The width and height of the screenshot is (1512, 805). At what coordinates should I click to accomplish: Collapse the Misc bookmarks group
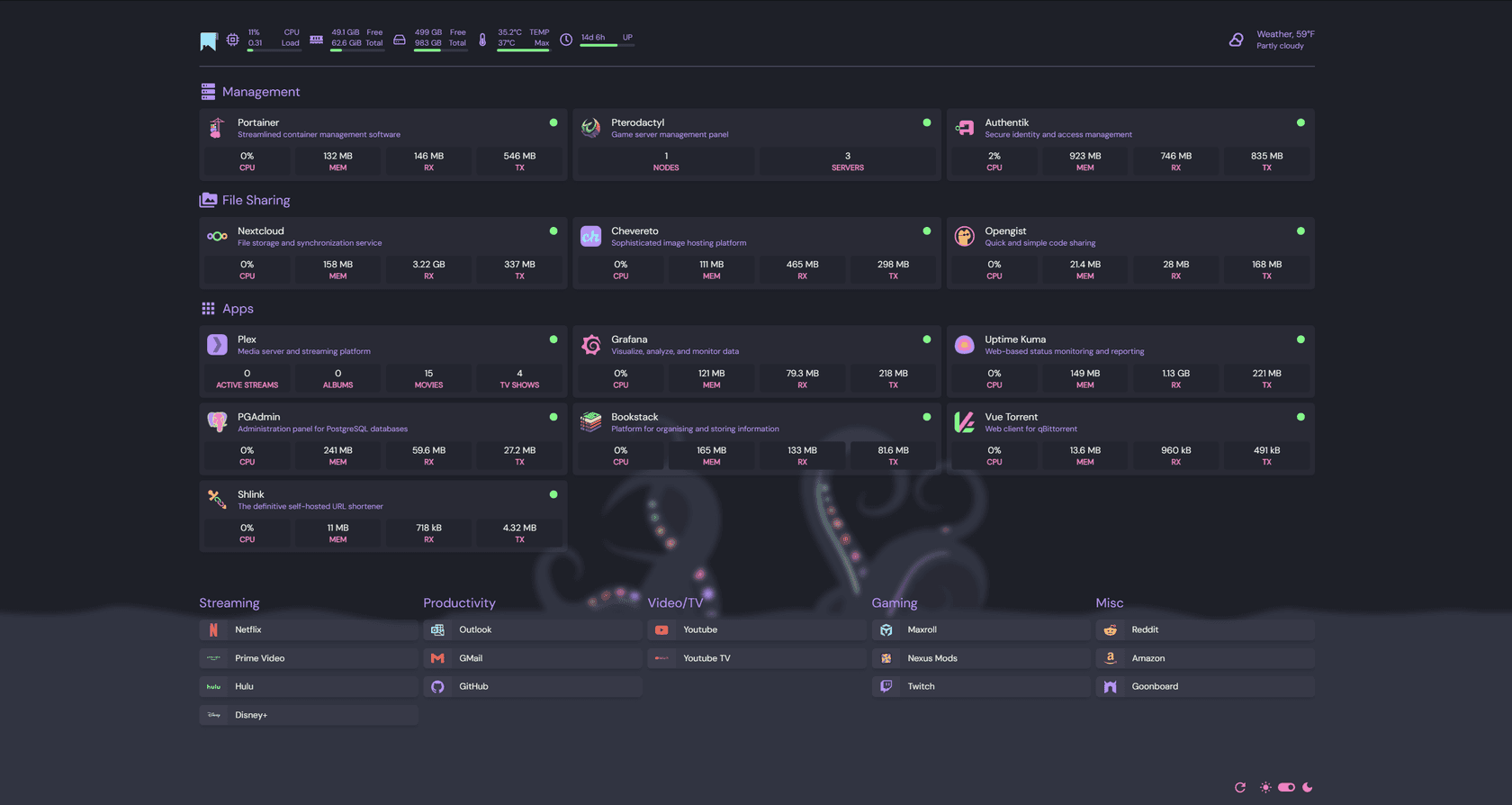1110,603
